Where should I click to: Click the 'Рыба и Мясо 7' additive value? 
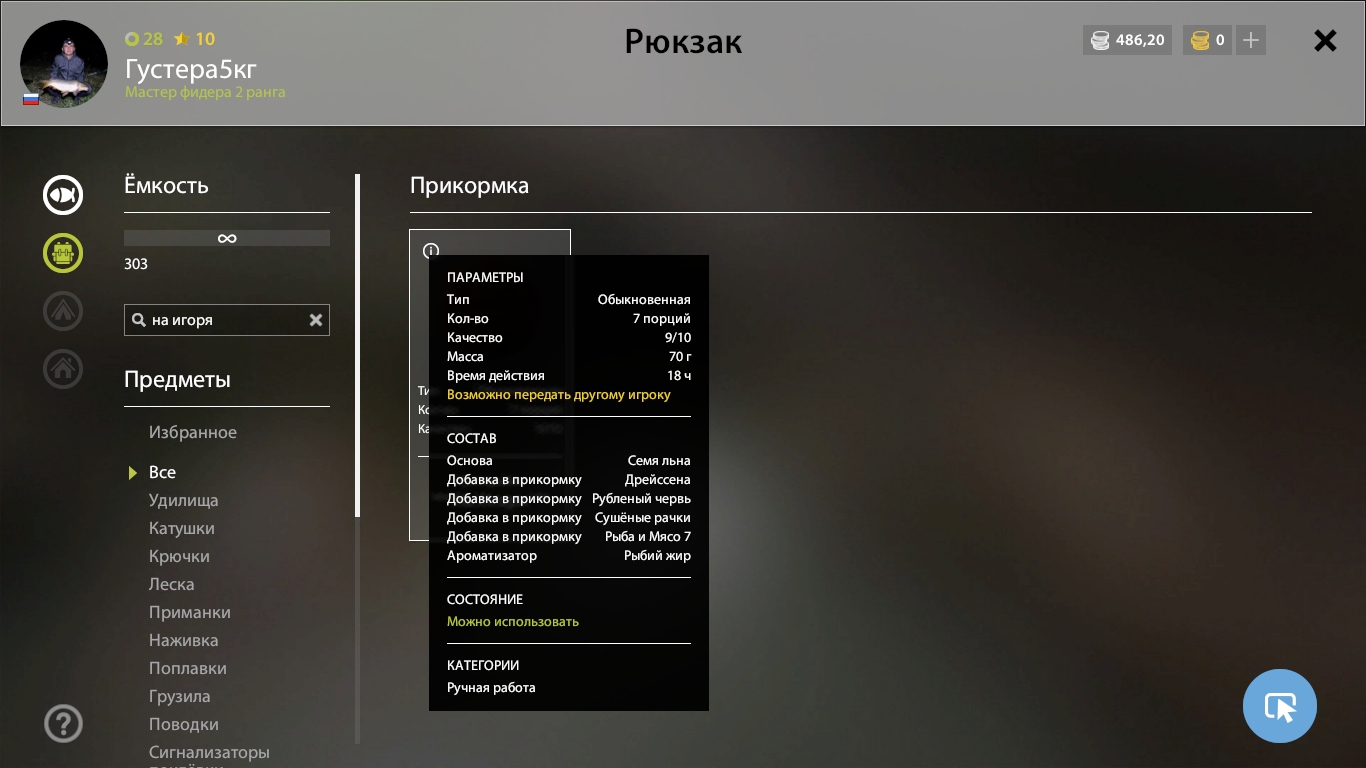coord(648,537)
